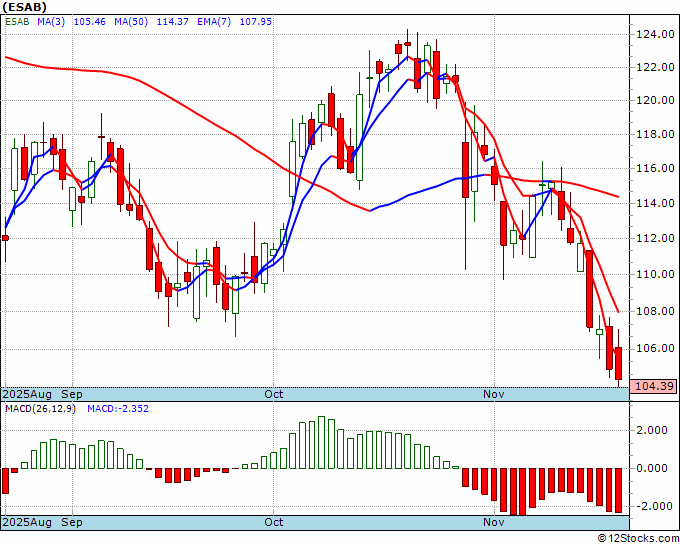
Task: Click the 118.00 price axis label
Action: (655, 134)
